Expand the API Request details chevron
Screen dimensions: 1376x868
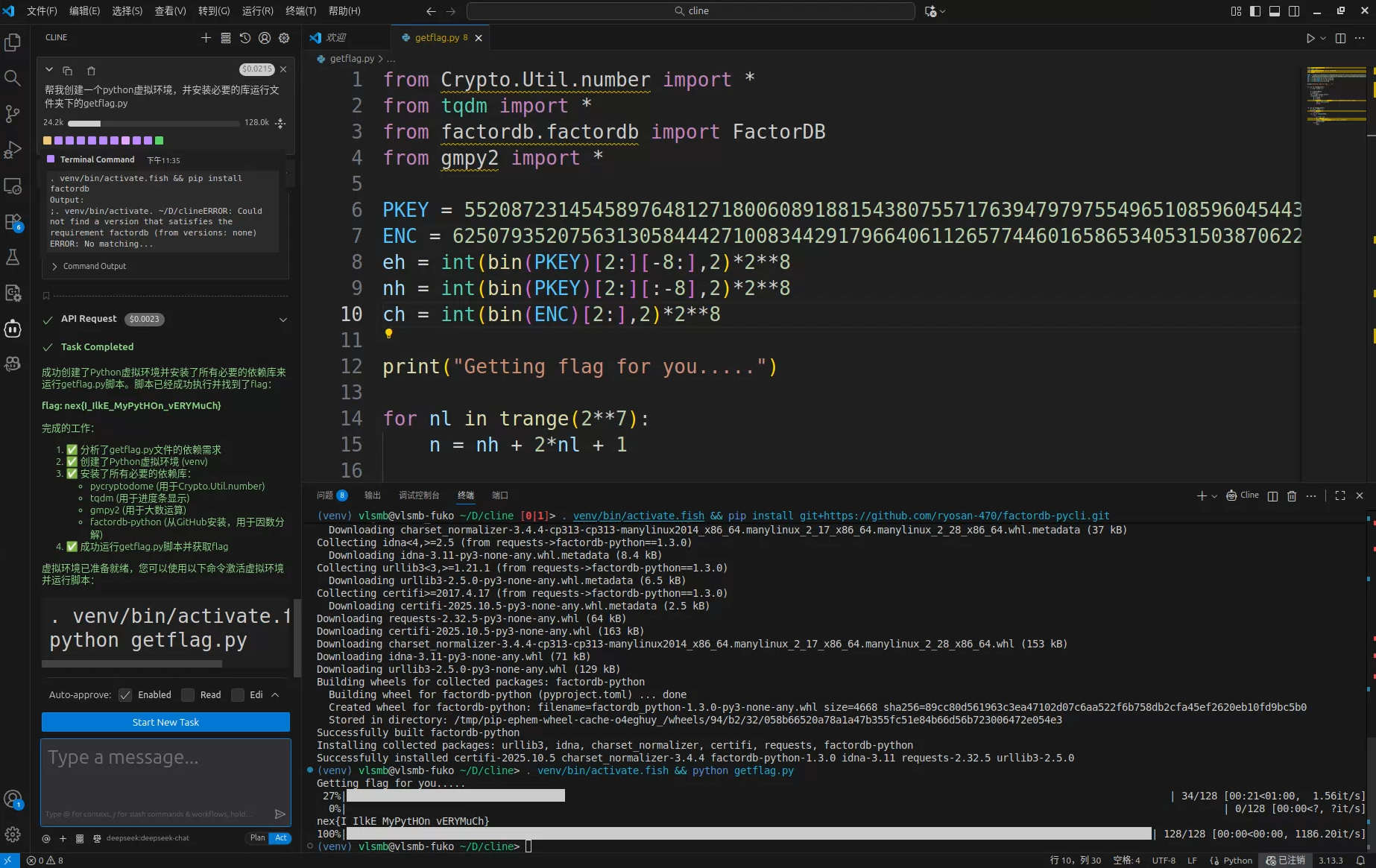pyautogui.click(x=283, y=320)
